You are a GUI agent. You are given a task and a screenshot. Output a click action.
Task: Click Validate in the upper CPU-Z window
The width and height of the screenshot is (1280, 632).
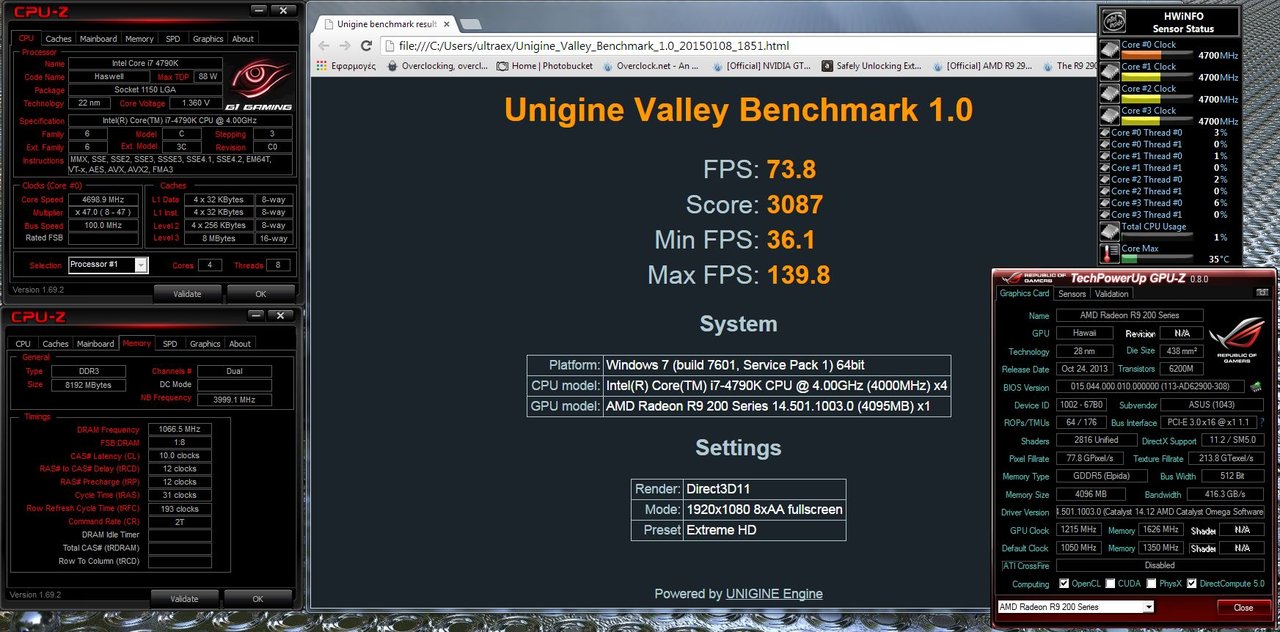tap(187, 294)
